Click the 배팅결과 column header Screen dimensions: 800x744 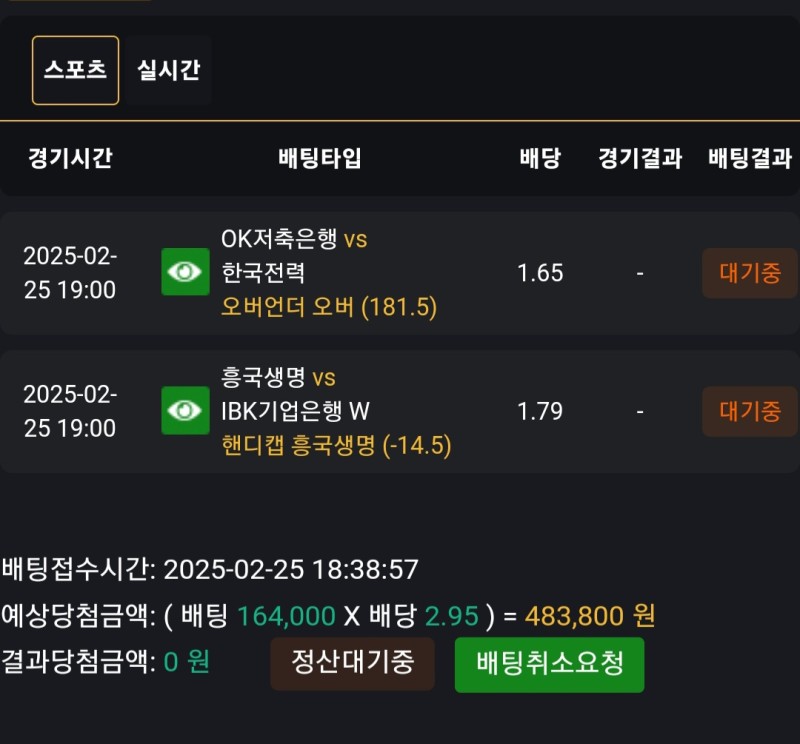pos(749,158)
